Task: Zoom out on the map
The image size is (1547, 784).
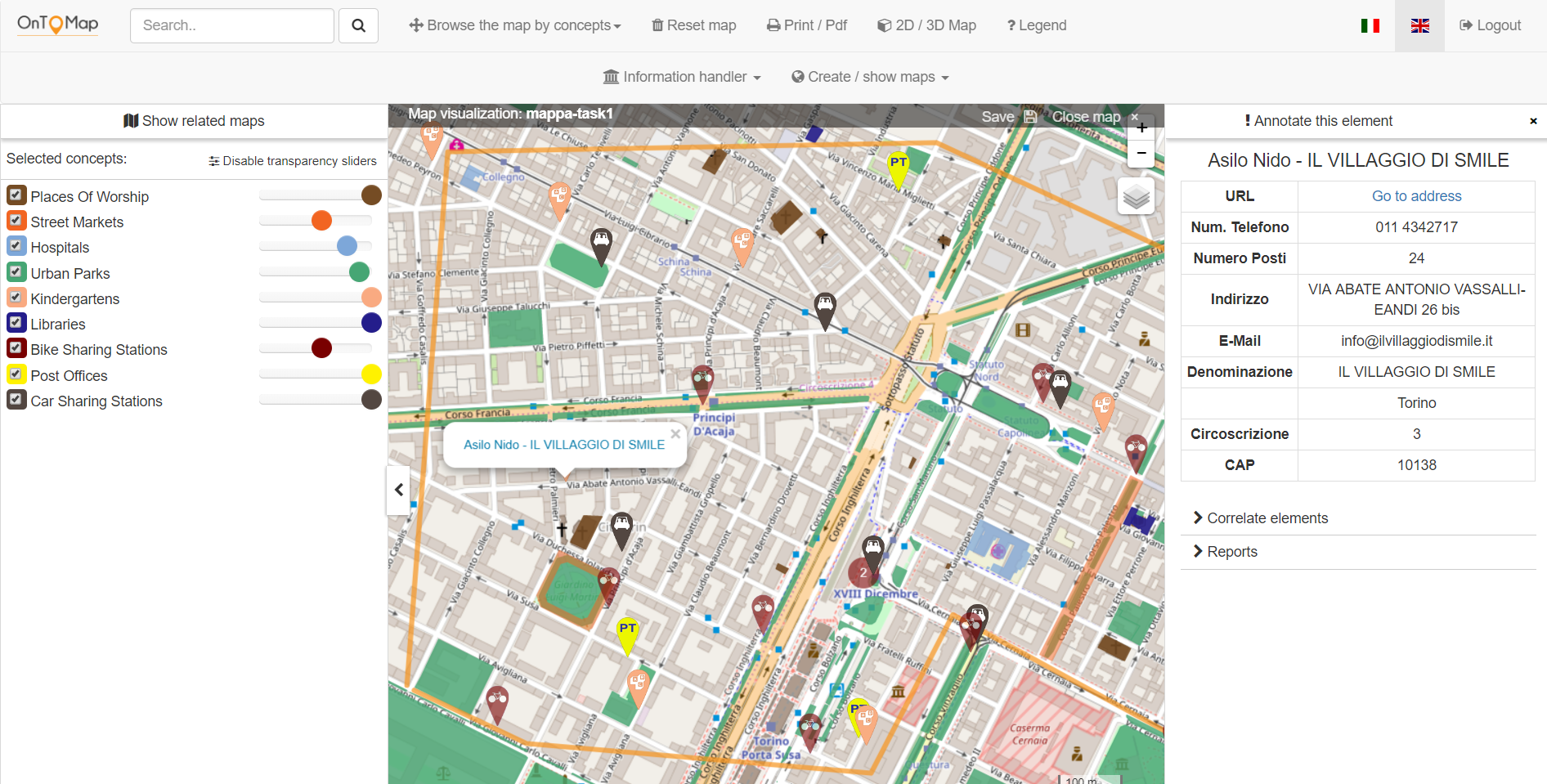Action: tap(1141, 154)
